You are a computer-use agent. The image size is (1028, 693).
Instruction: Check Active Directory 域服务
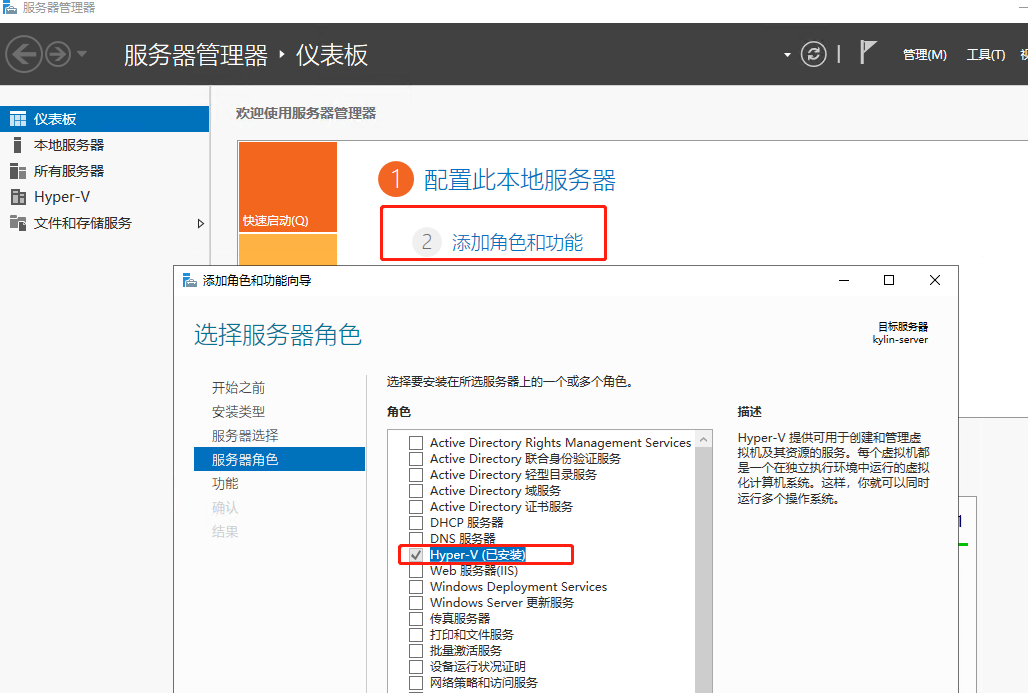416,490
